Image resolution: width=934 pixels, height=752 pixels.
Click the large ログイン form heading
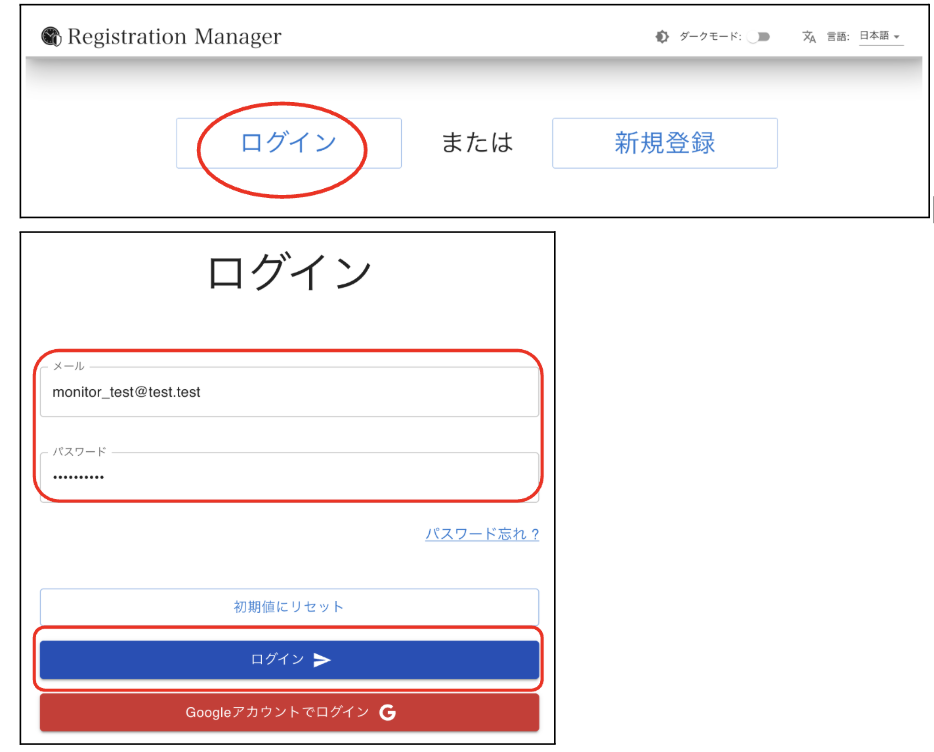(x=289, y=272)
